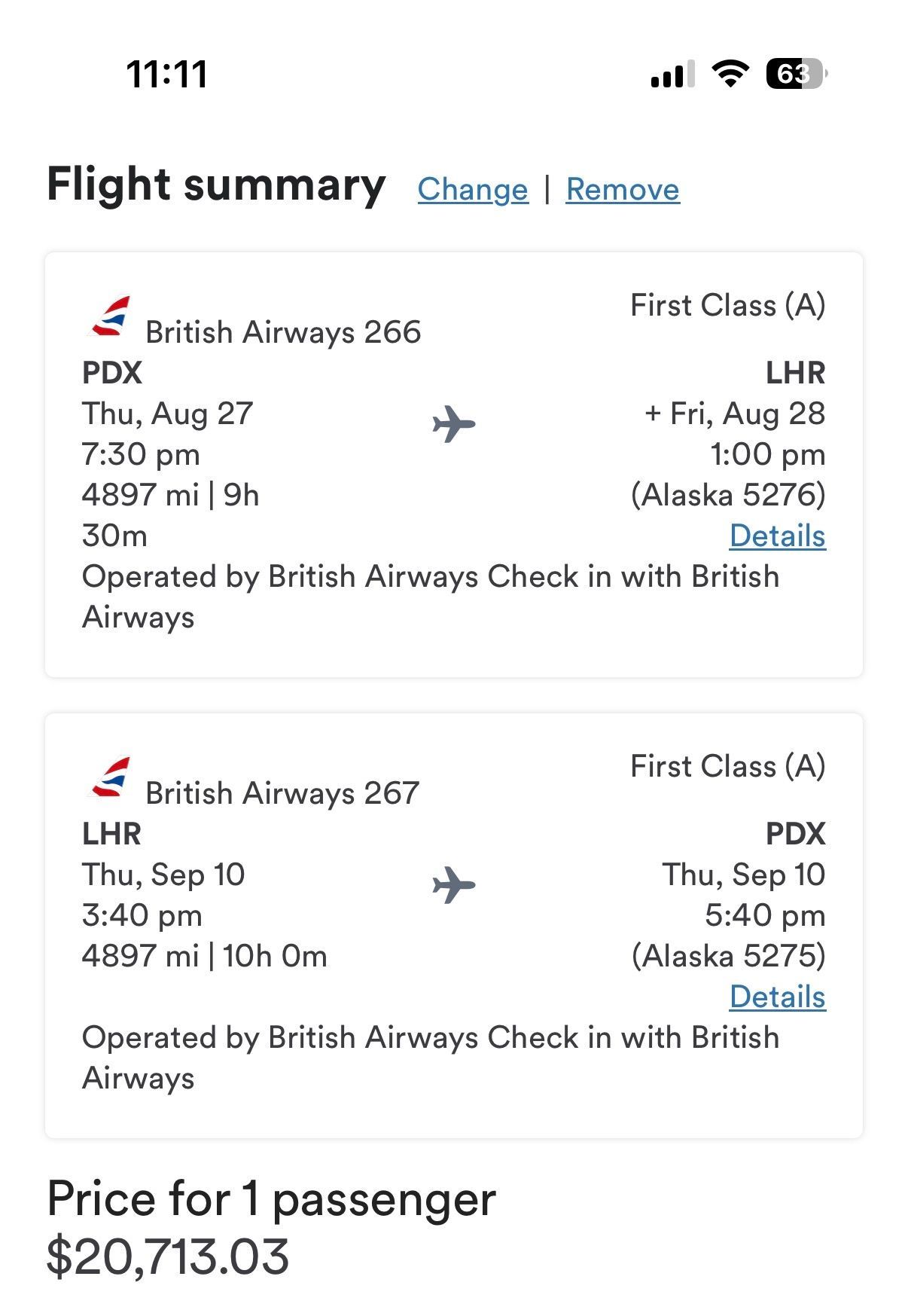
Task: Select the British Airways 266 flight number
Action: [x=283, y=332]
